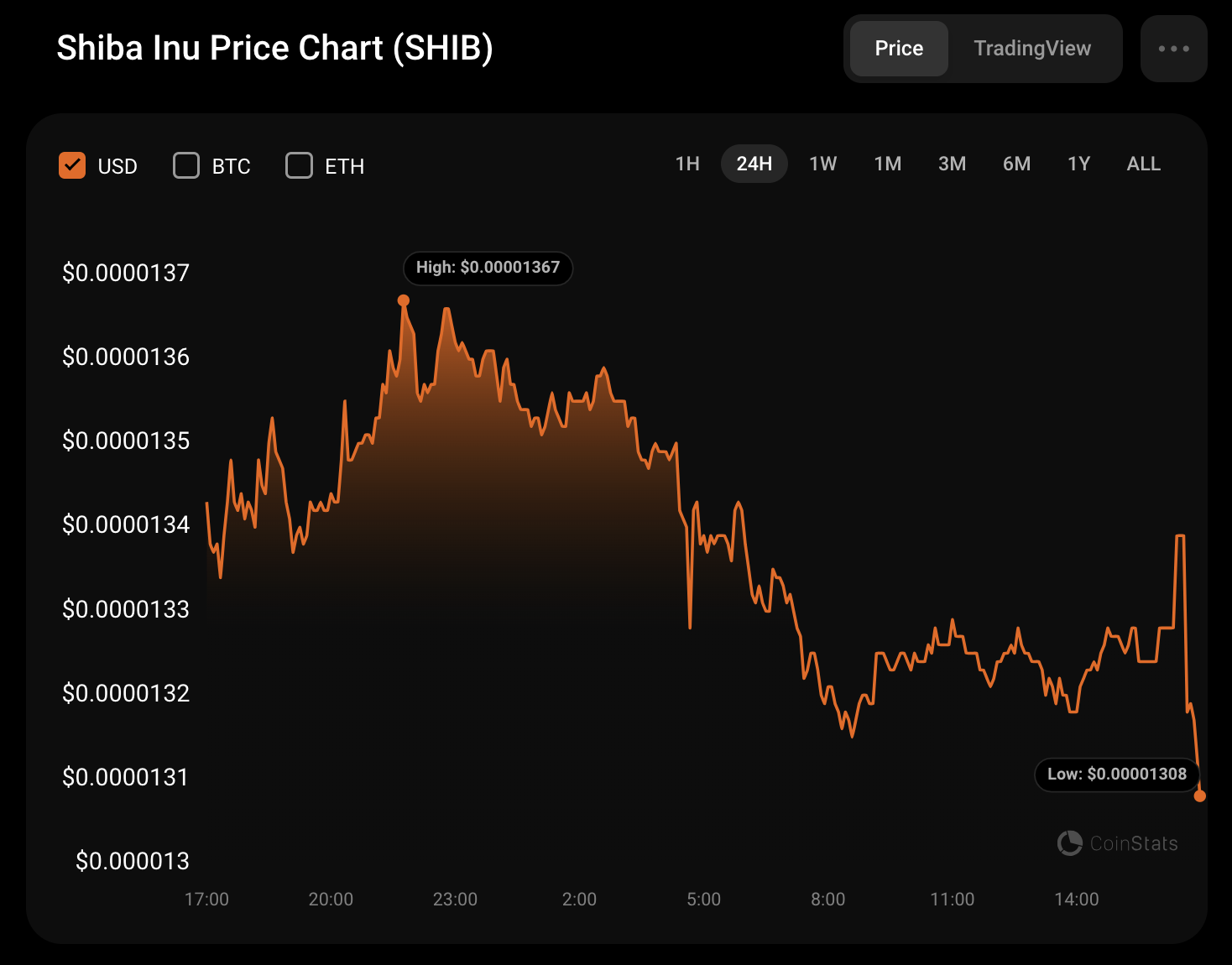Screen dimensions: 1232x965
Task: Click the 20:00 time axis label
Action: pos(331,900)
